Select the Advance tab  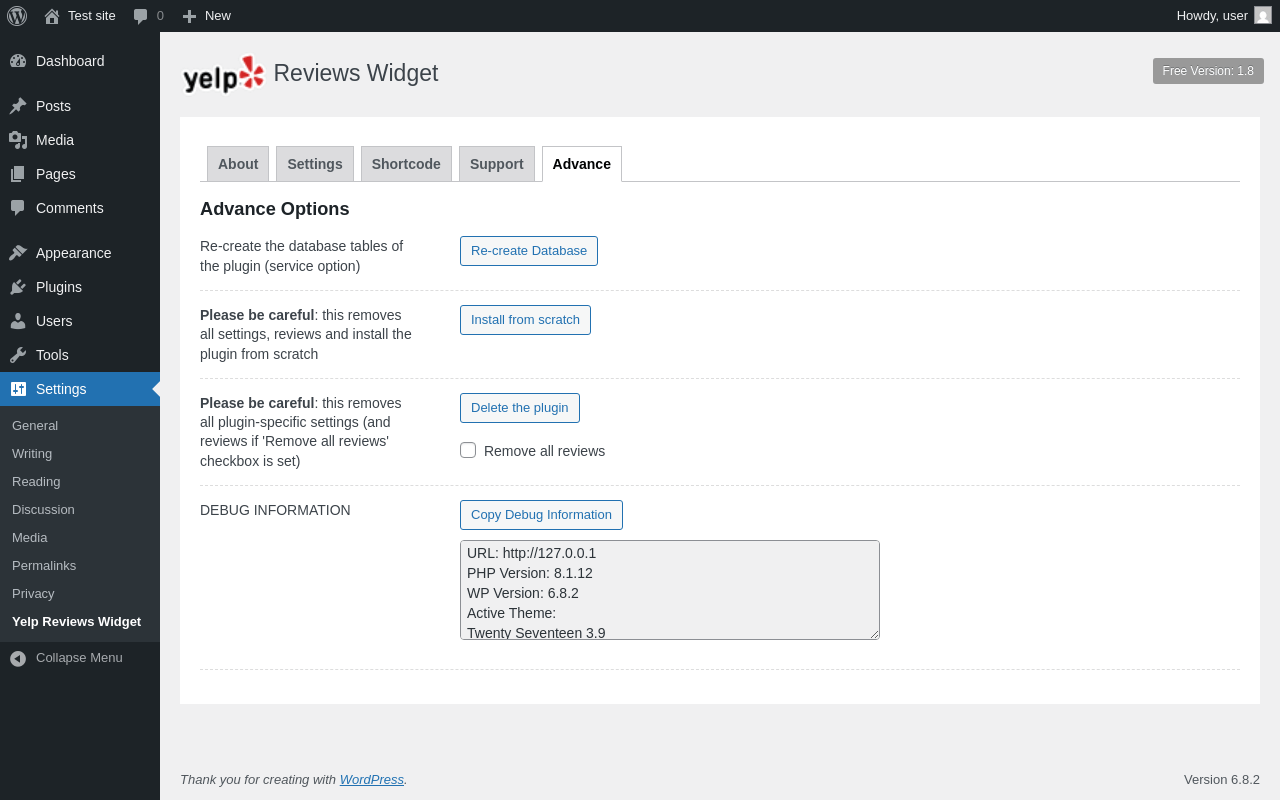point(582,164)
